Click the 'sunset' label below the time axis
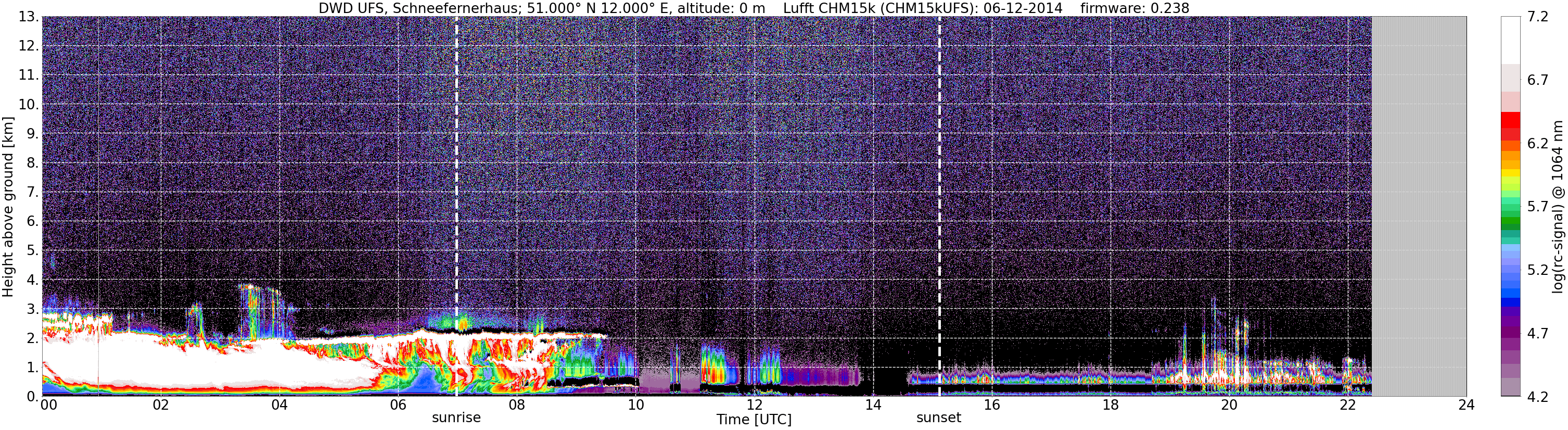 coord(939,418)
